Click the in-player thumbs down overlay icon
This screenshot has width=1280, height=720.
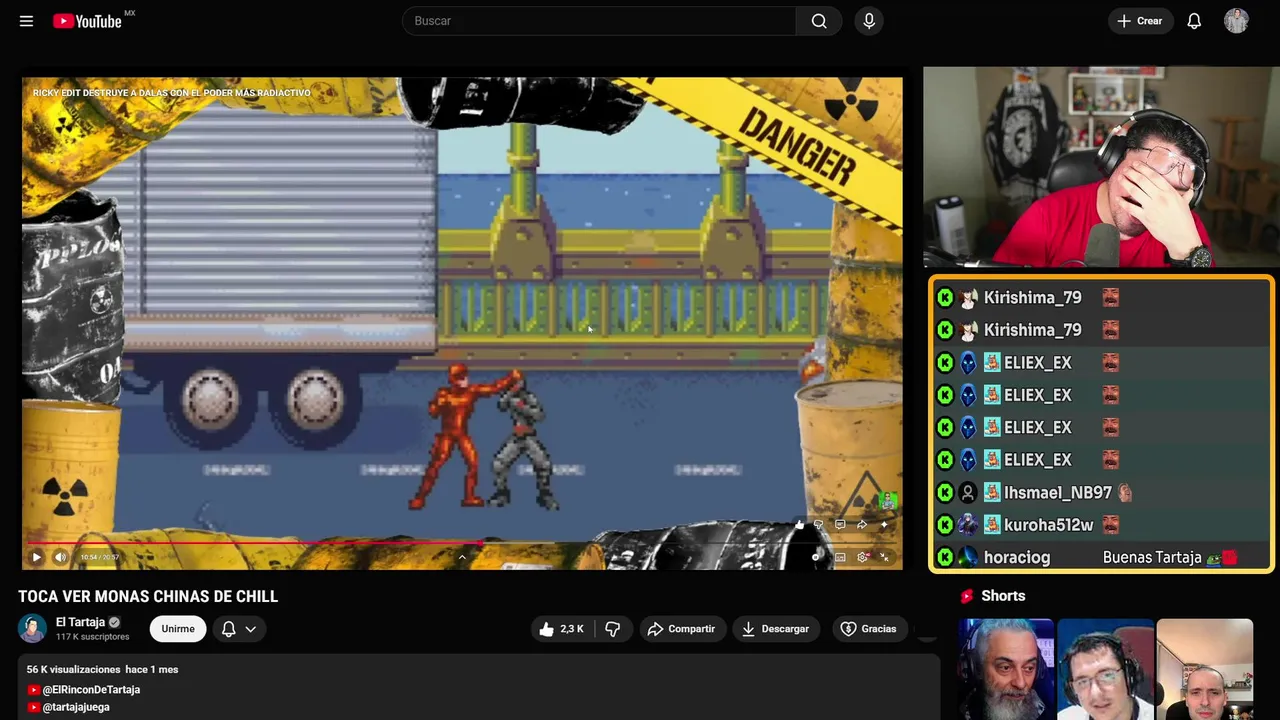(818, 524)
